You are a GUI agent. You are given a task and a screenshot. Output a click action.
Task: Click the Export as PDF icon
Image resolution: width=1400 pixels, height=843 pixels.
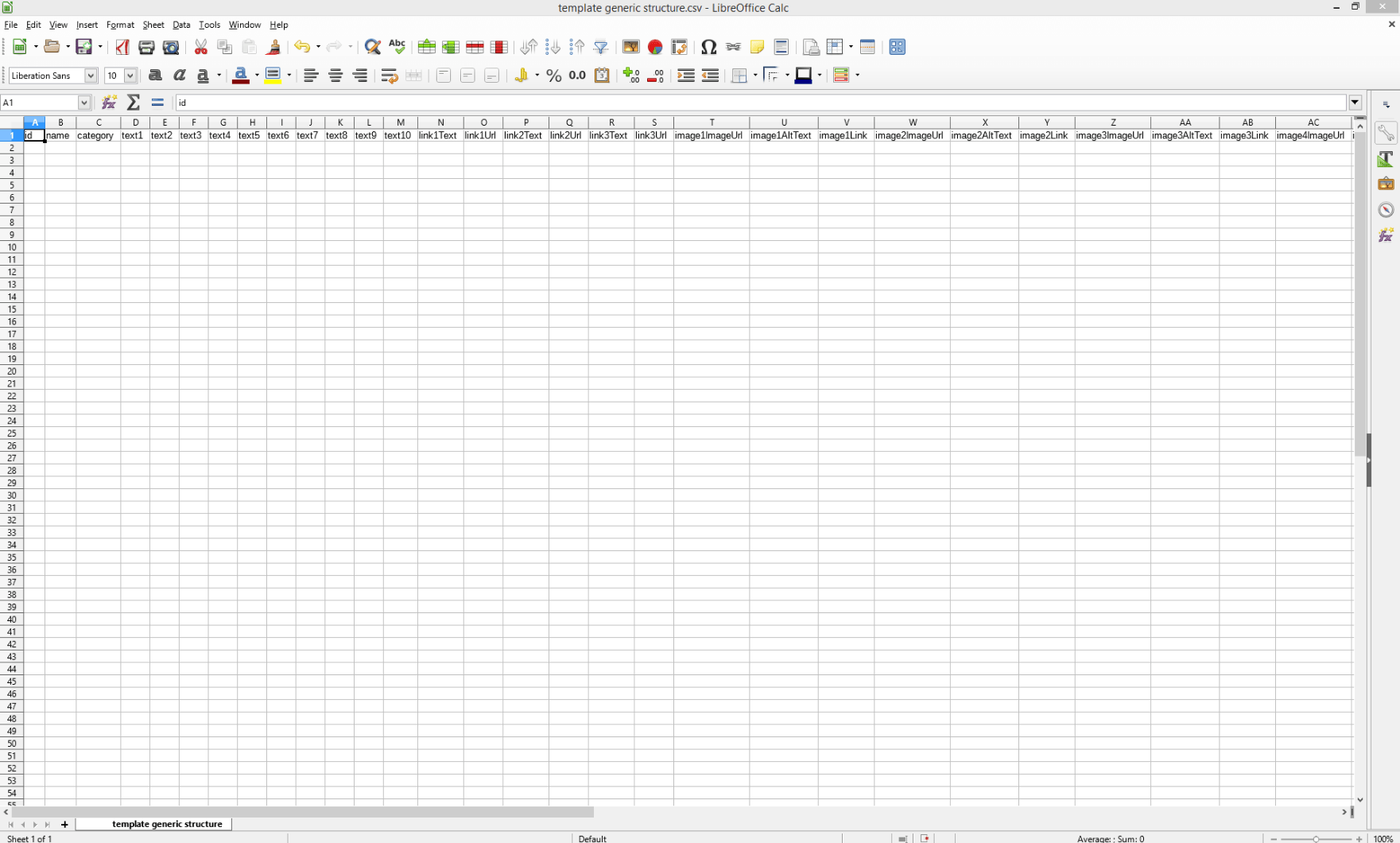[x=122, y=47]
